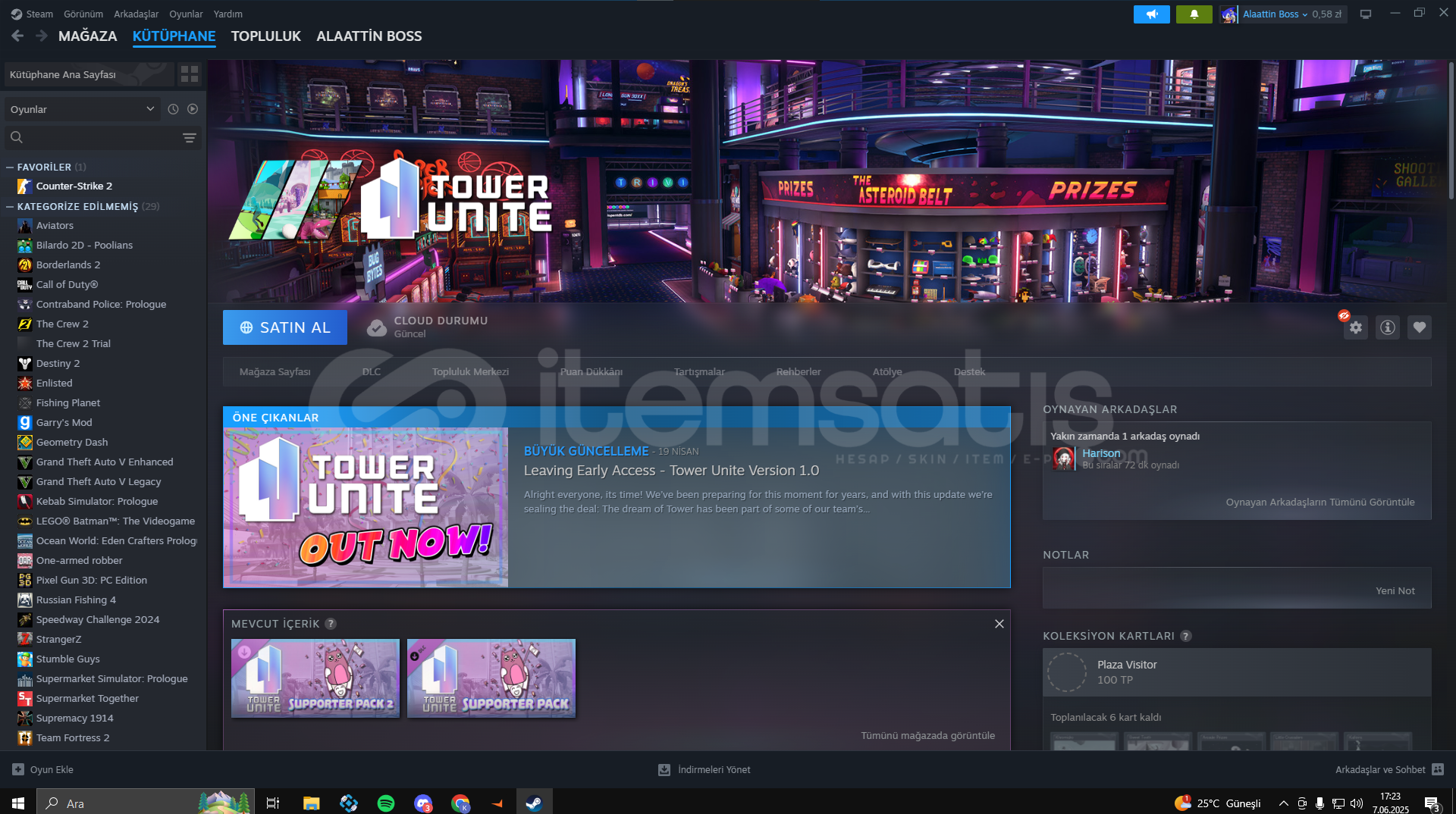Screen dimensions: 1456x814
Task: Click the recent activity clock icon
Action: point(173,109)
